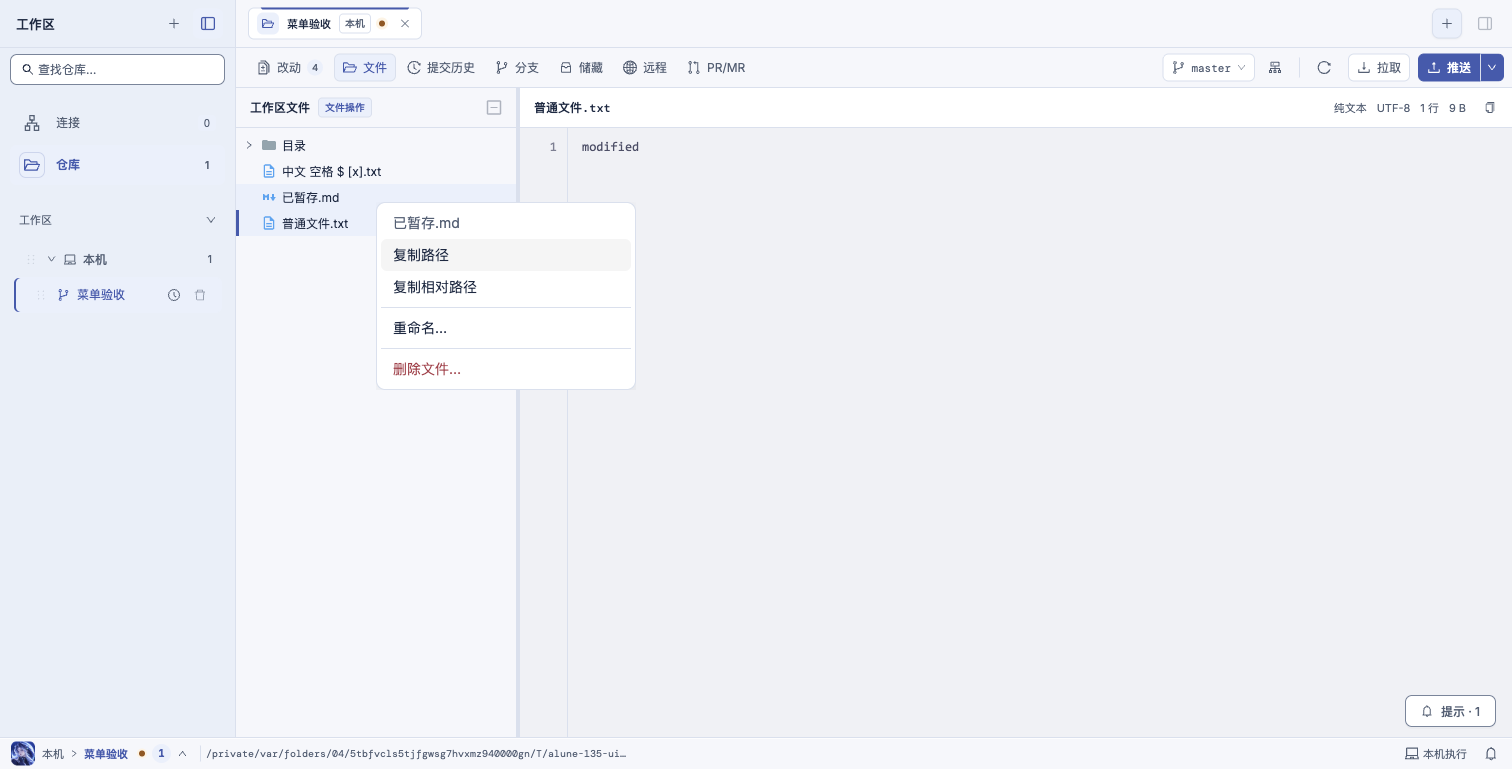The height and width of the screenshot is (769, 1512).
Task: Select 普通文件.txt in the file tree
Action: [307, 224]
